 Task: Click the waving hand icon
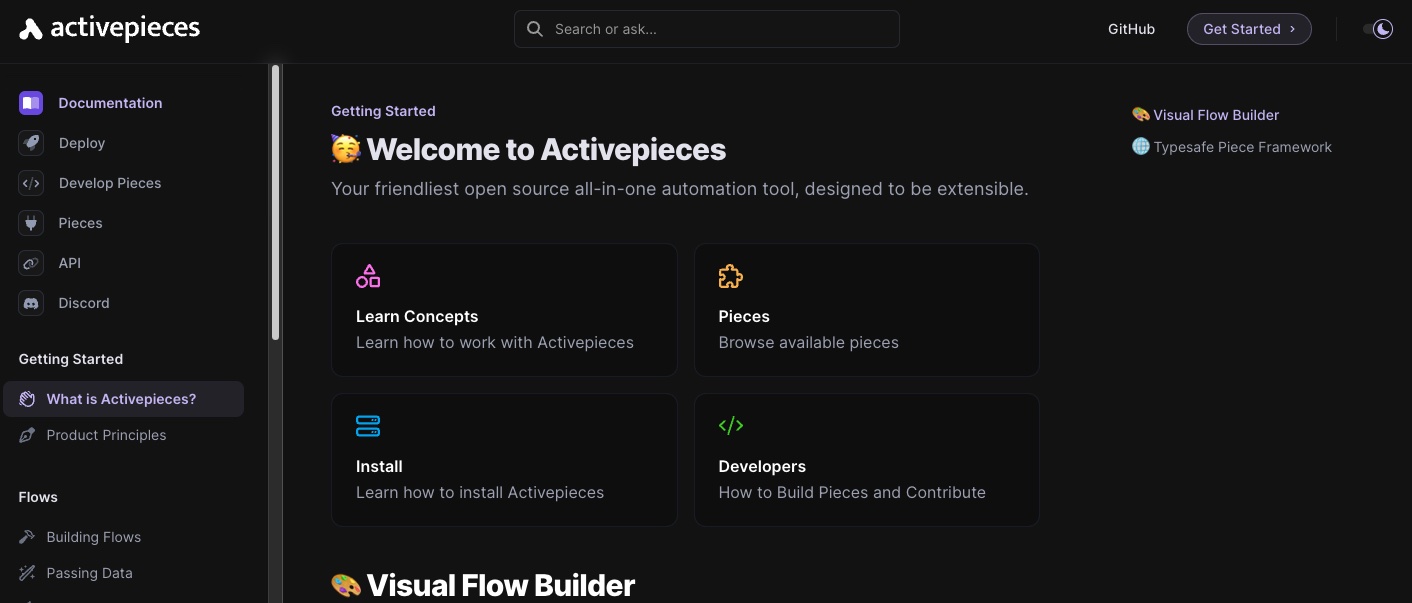pyautogui.click(x=27, y=399)
